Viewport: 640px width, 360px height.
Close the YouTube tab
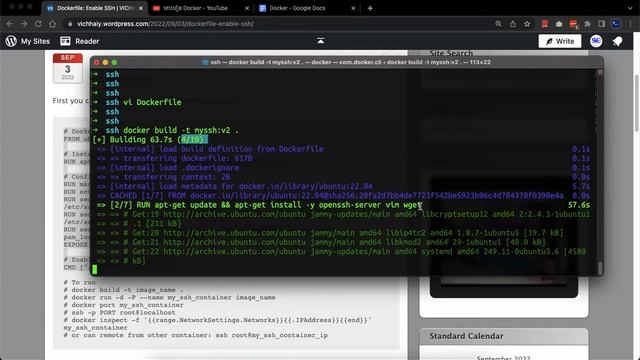(x=247, y=8)
